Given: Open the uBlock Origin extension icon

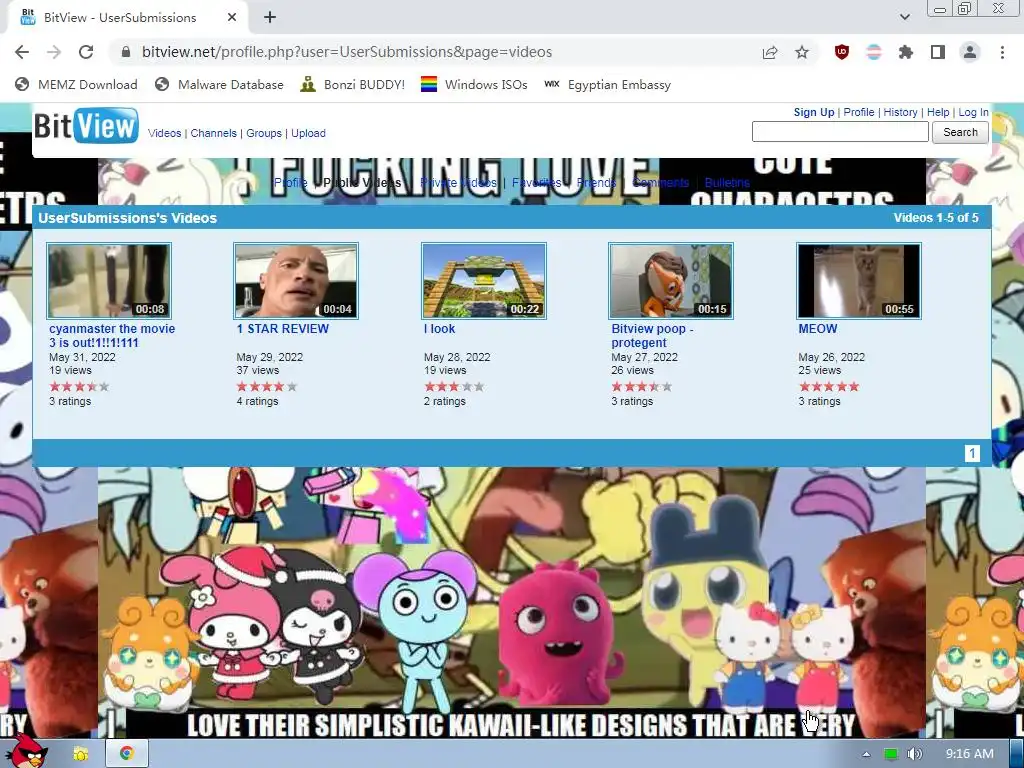Looking at the screenshot, I should coord(842,52).
